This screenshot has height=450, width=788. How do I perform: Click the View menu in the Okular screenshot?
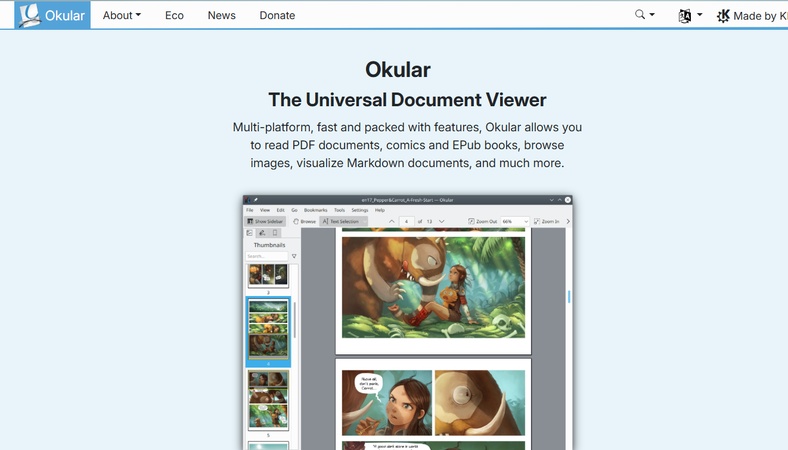[265, 210]
